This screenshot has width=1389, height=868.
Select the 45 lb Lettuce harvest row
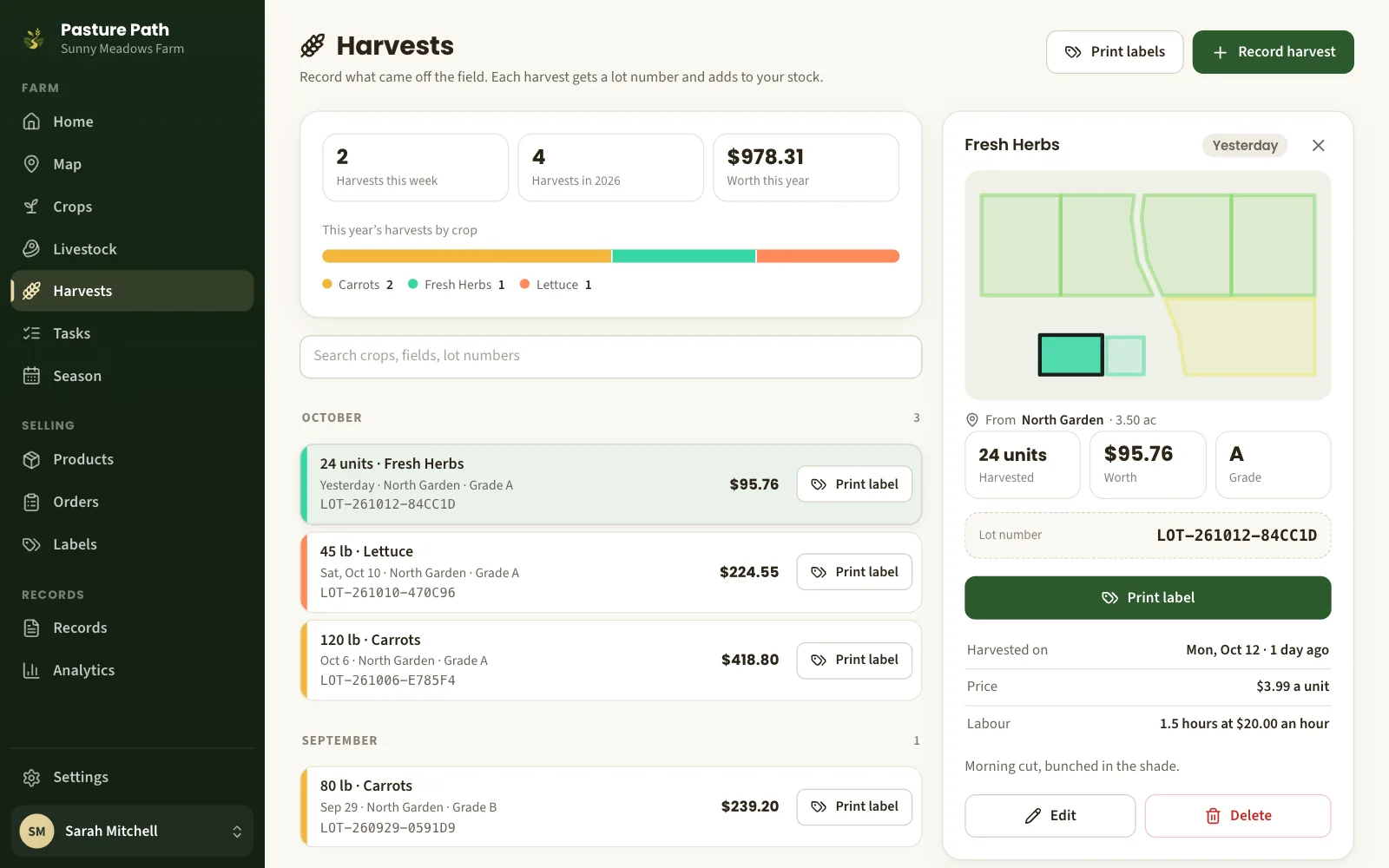tap(610, 572)
